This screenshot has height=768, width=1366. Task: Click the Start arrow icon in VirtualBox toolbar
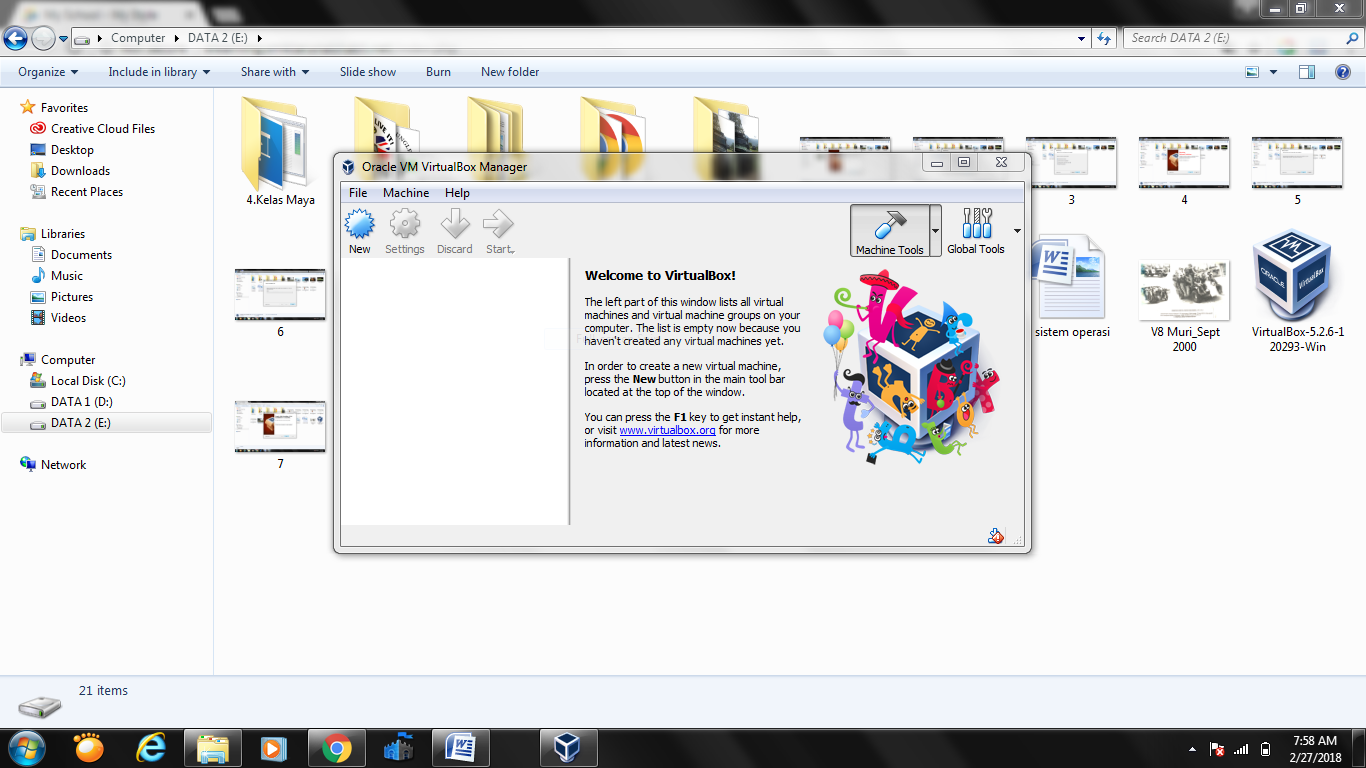point(499,232)
